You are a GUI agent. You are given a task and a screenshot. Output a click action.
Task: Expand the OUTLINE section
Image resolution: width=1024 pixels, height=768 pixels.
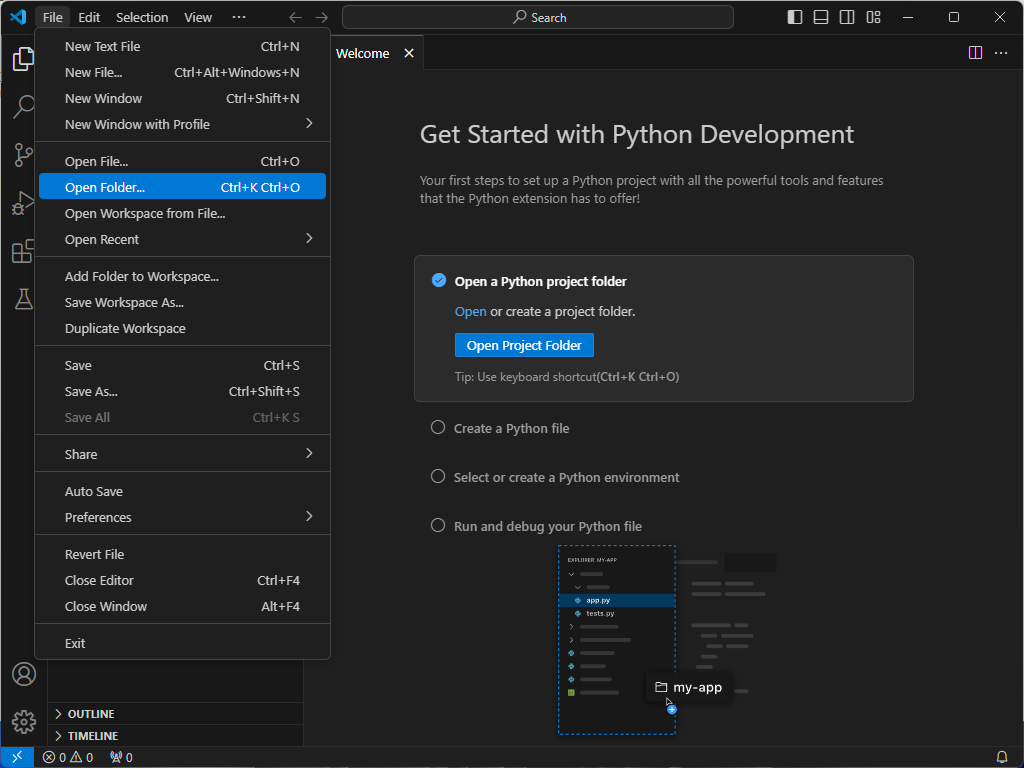click(x=90, y=714)
